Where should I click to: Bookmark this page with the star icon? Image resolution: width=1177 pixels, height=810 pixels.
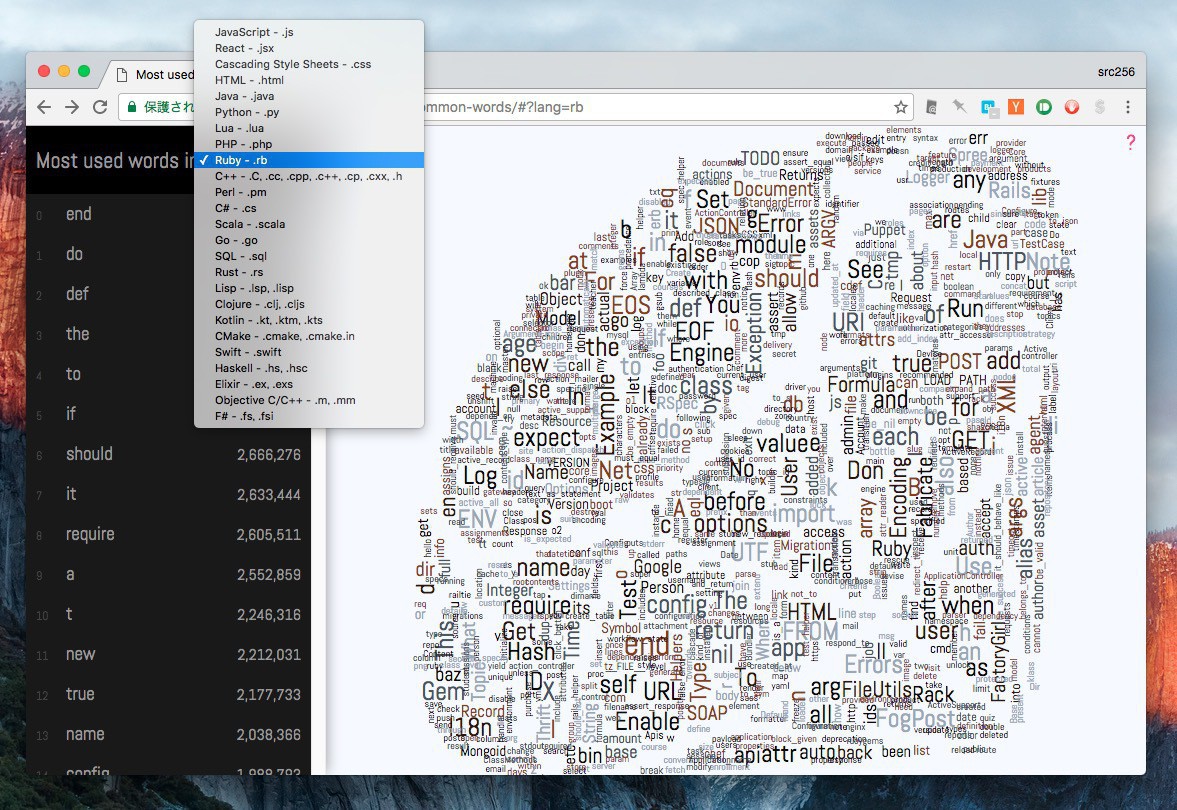(x=901, y=107)
